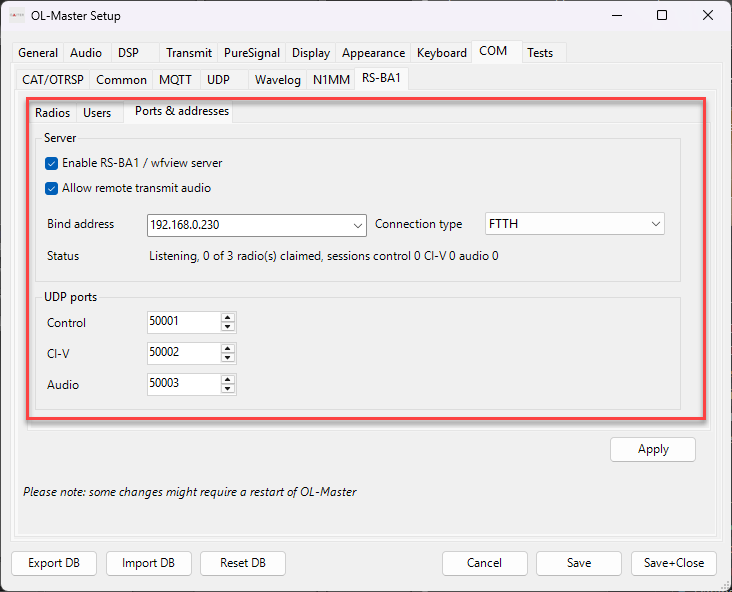Open the Appearance tab
The width and height of the screenshot is (732, 592).
point(373,53)
